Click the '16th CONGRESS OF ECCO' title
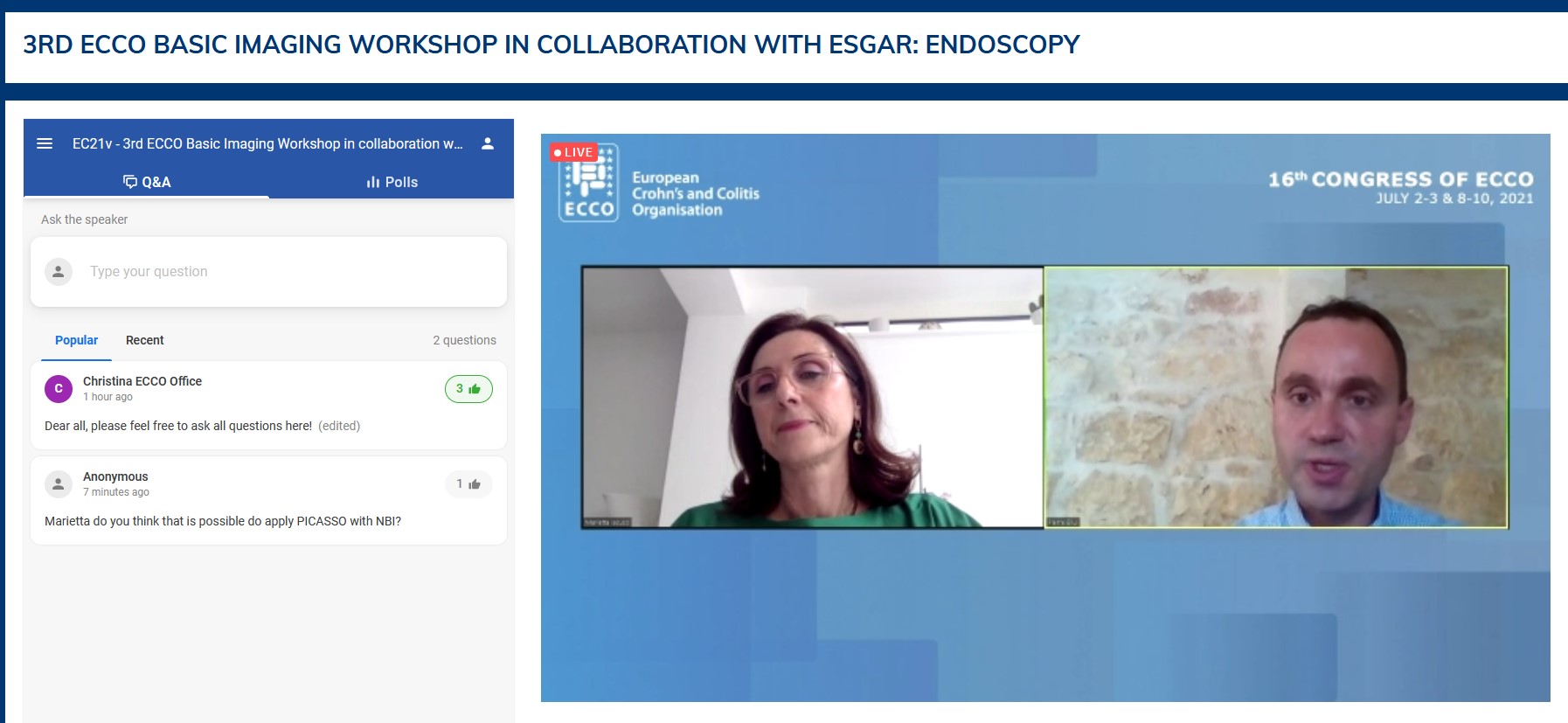 (x=1401, y=179)
